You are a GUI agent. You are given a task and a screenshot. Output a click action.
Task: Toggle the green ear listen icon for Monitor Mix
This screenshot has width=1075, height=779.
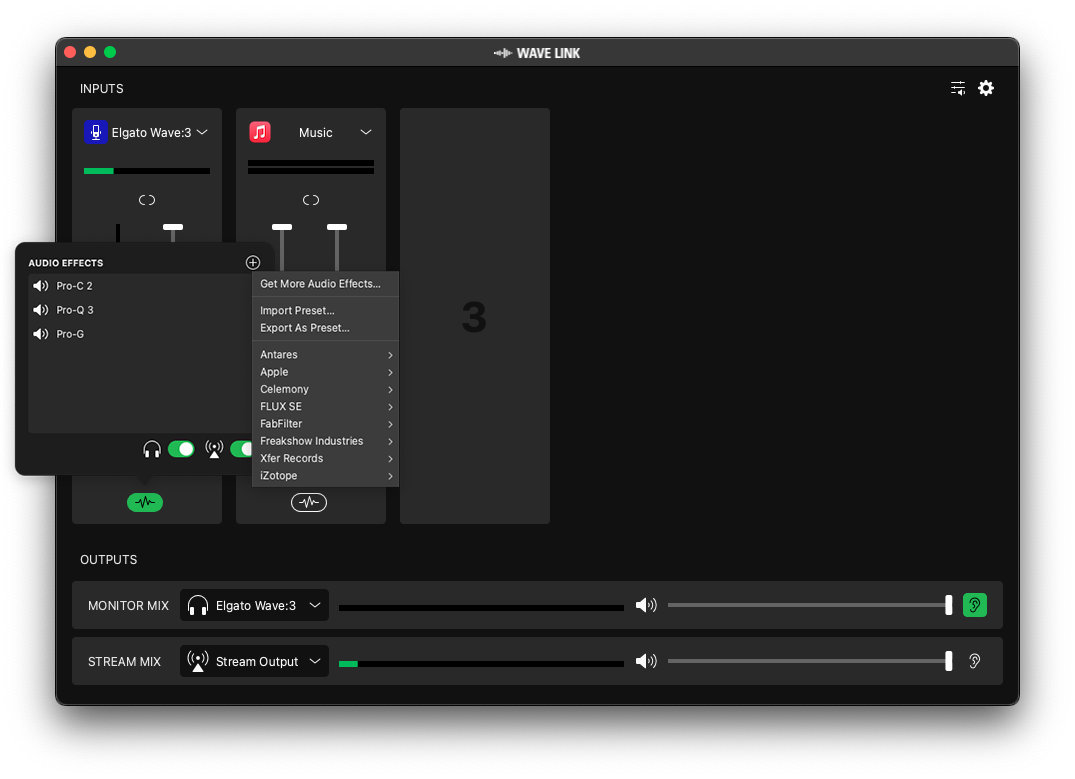coord(974,605)
